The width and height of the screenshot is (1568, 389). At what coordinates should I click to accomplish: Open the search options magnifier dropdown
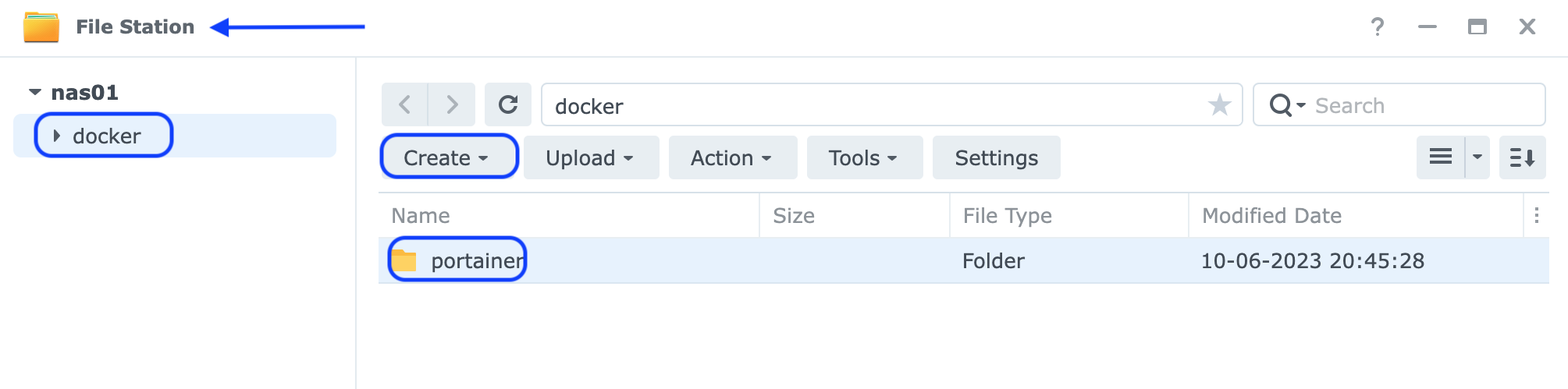pyautogui.click(x=1287, y=105)
